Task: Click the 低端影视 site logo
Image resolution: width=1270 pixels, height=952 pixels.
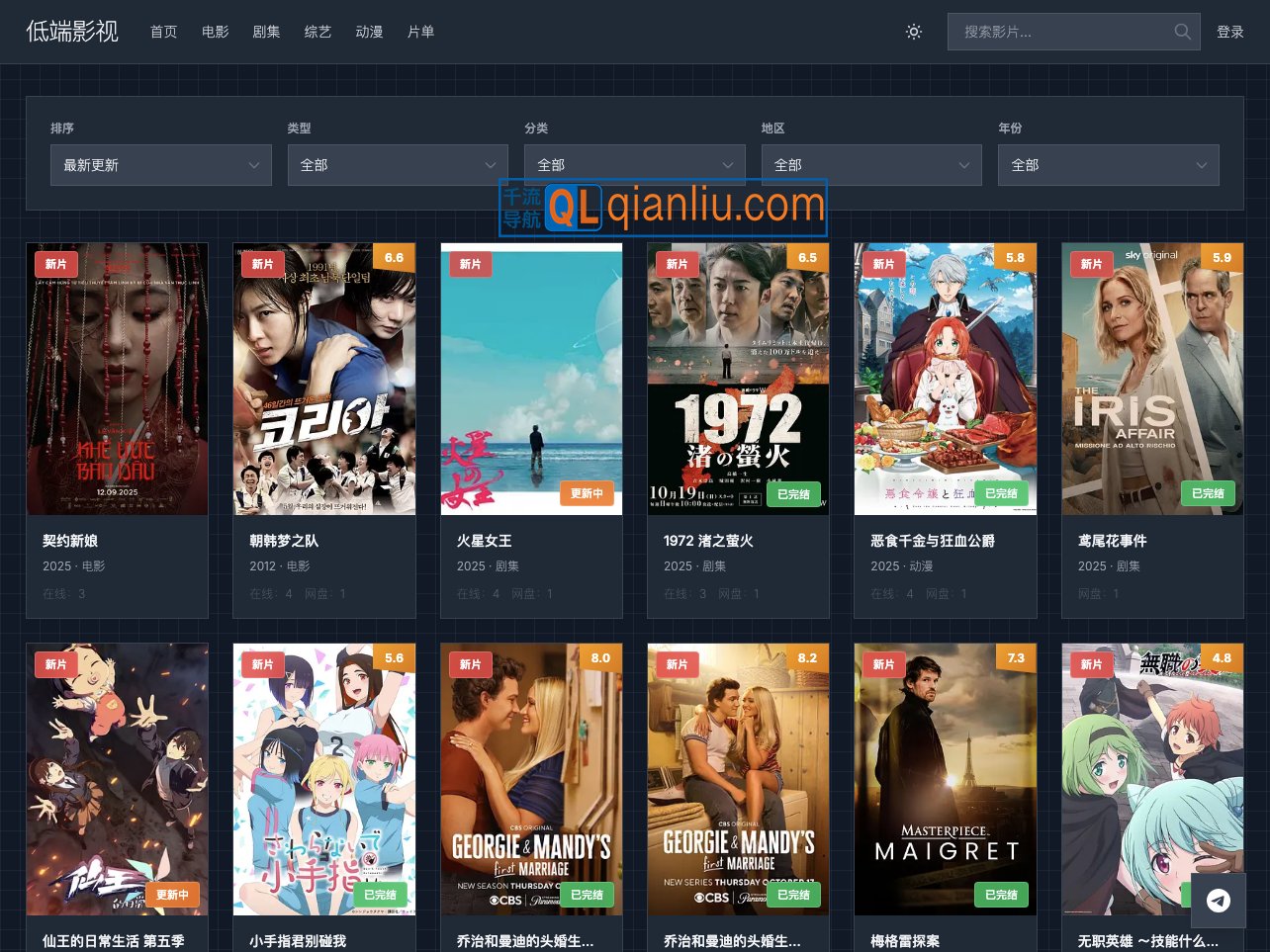Action: tap(72, 32)
